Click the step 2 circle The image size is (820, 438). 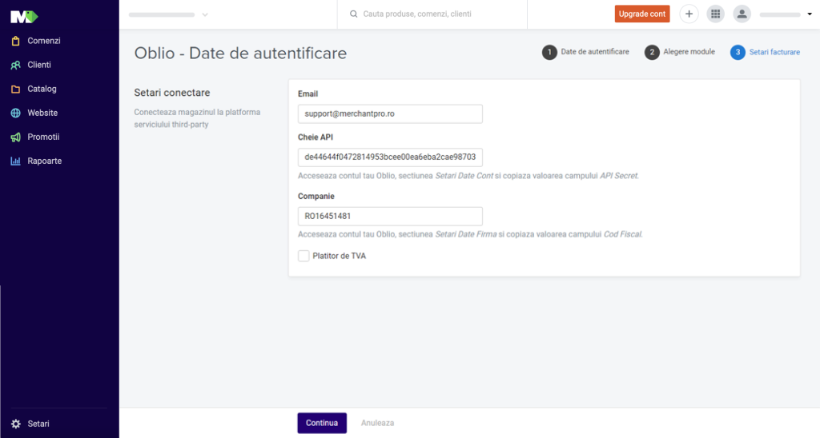pyautogui.click(x=652, y=52)
